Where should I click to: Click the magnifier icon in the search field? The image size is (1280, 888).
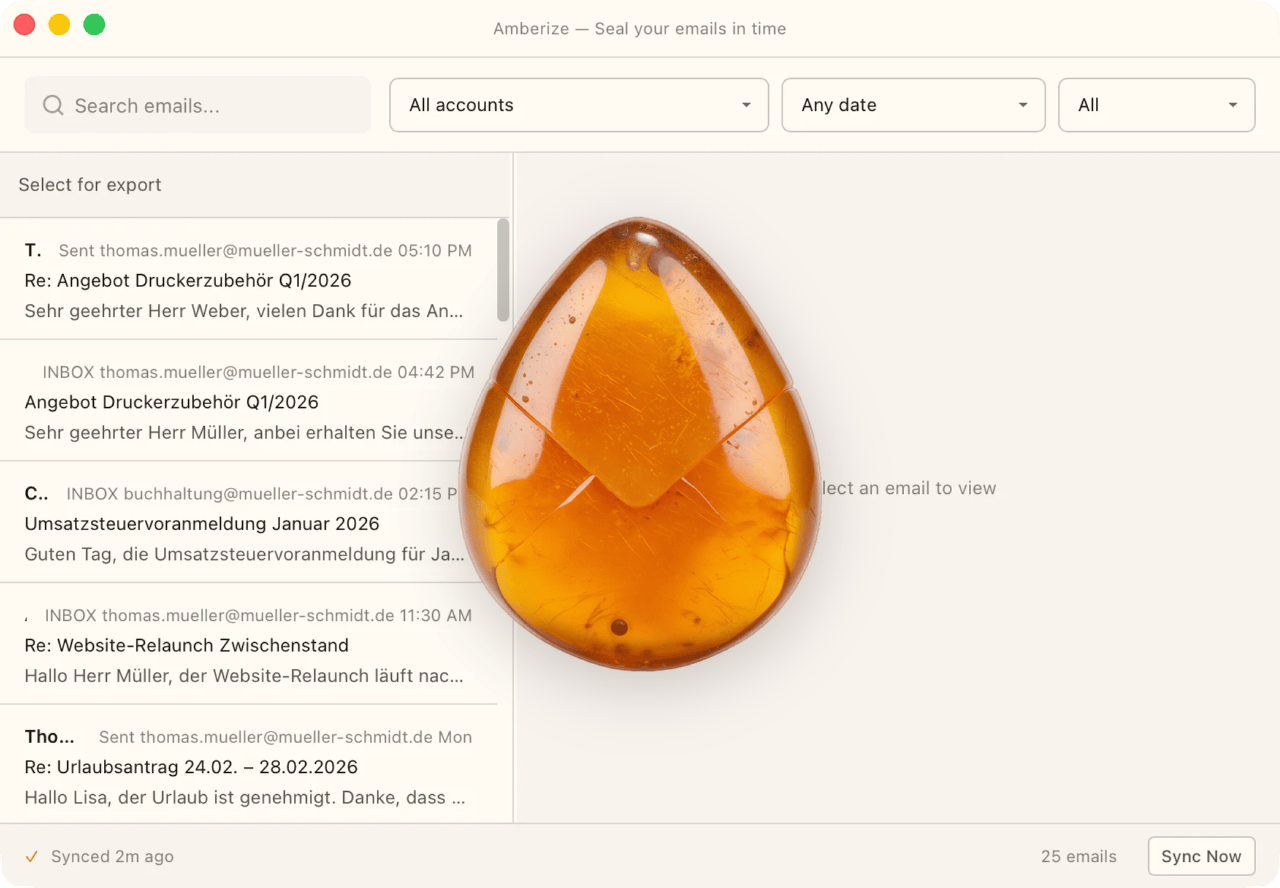tap(52, 104)
